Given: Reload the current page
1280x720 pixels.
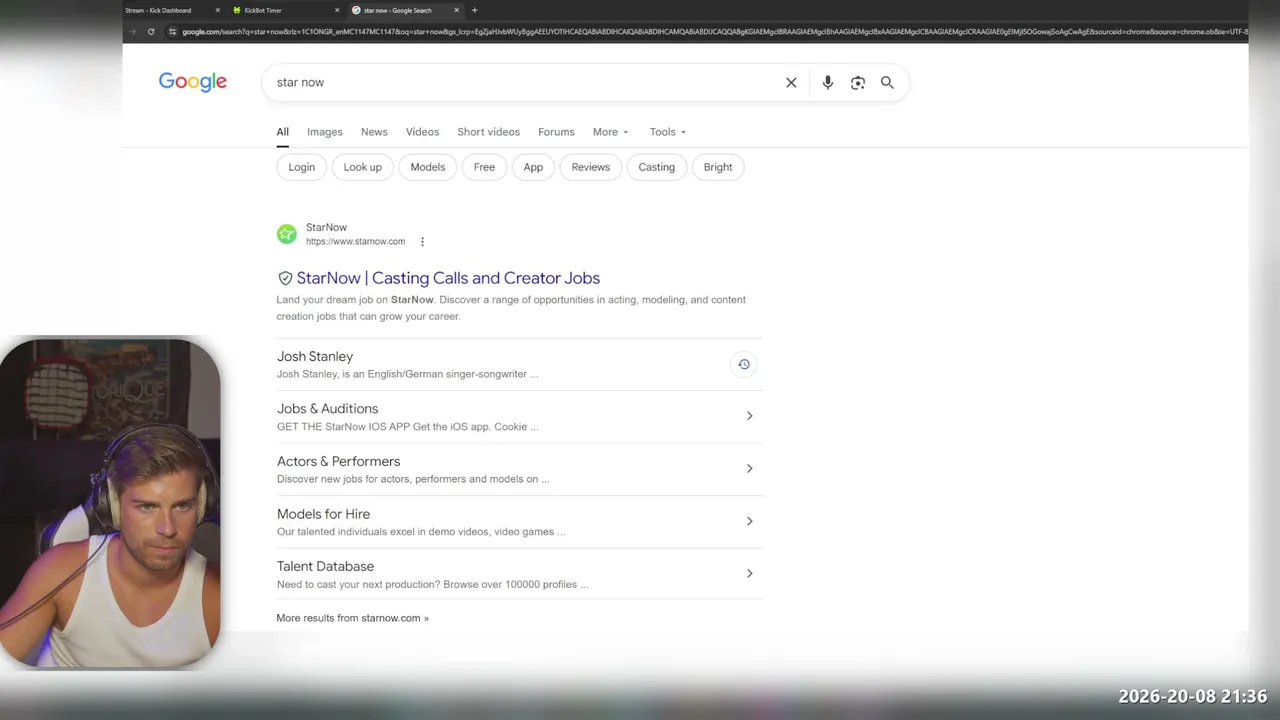Looking at the screenshot, I should pos(151,31).
